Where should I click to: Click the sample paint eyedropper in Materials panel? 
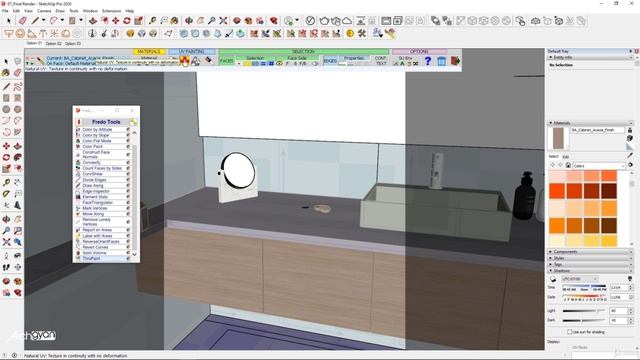coord(630,156)
